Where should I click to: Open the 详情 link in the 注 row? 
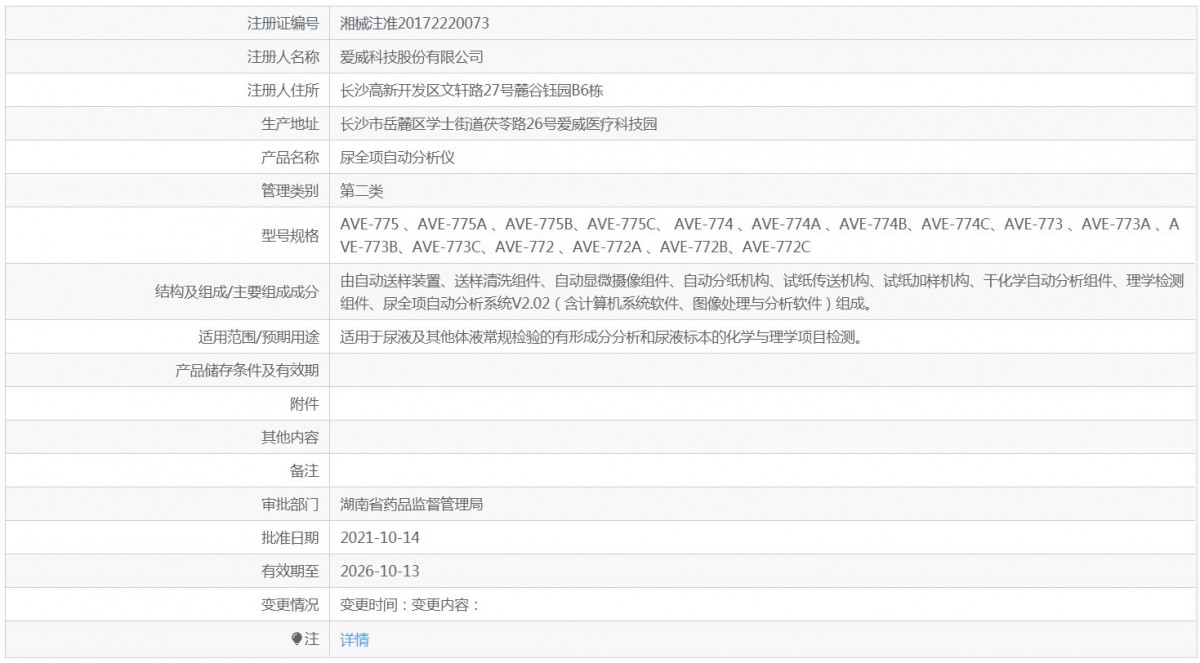coord(354,639)
